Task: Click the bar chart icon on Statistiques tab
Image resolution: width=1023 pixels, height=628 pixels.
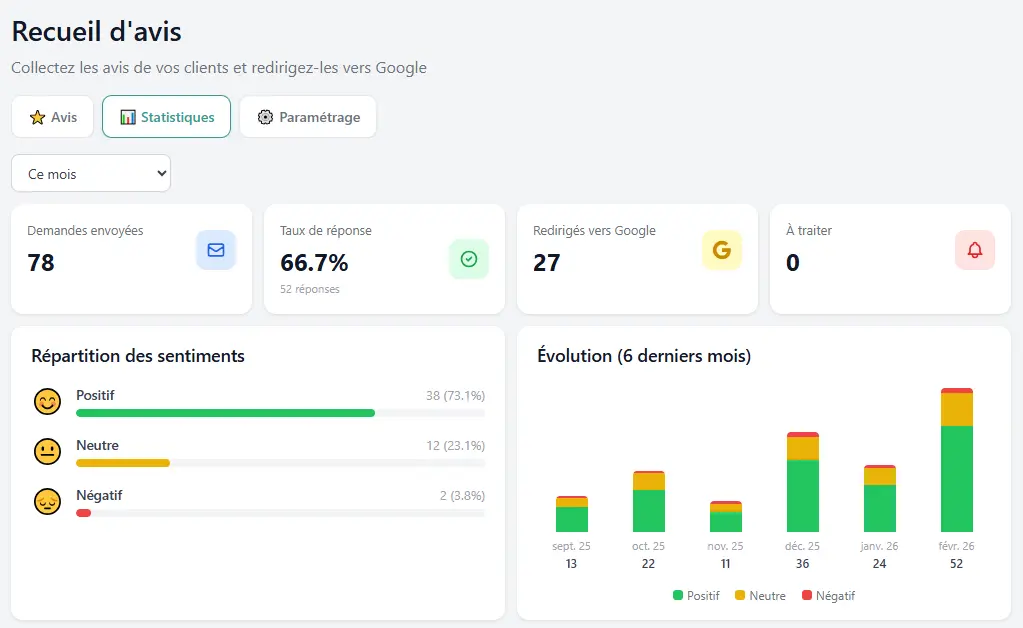Action: coord(126,117)
